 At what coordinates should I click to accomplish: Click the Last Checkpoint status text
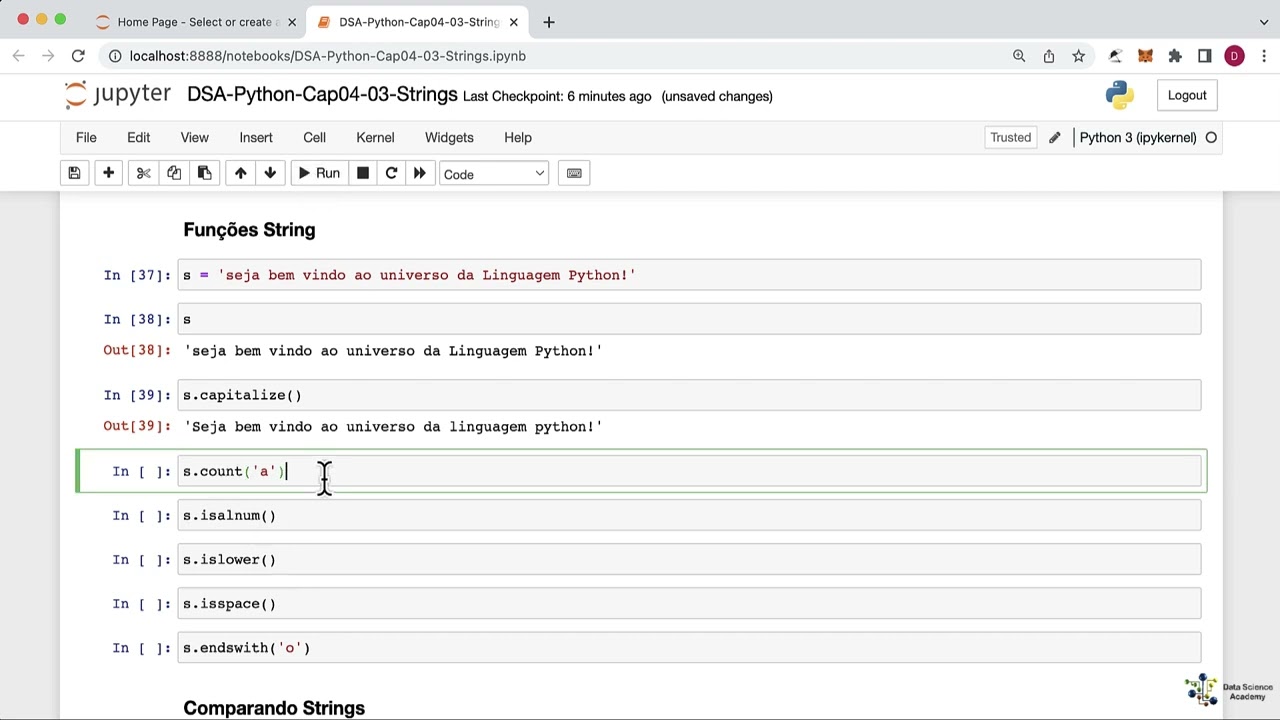pyautogui.click(x=557, y=96)
